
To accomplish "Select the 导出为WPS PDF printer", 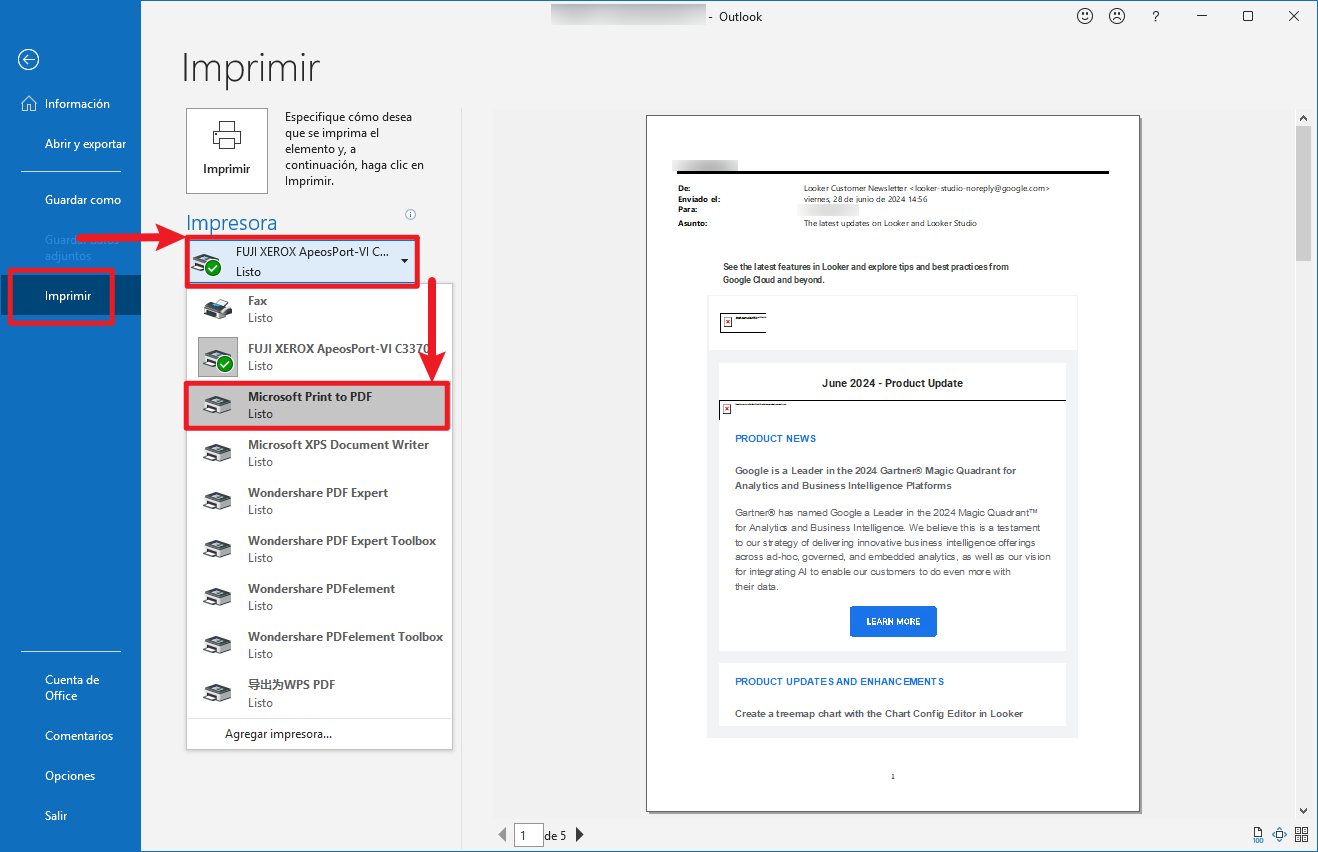I will click(319, 693).
